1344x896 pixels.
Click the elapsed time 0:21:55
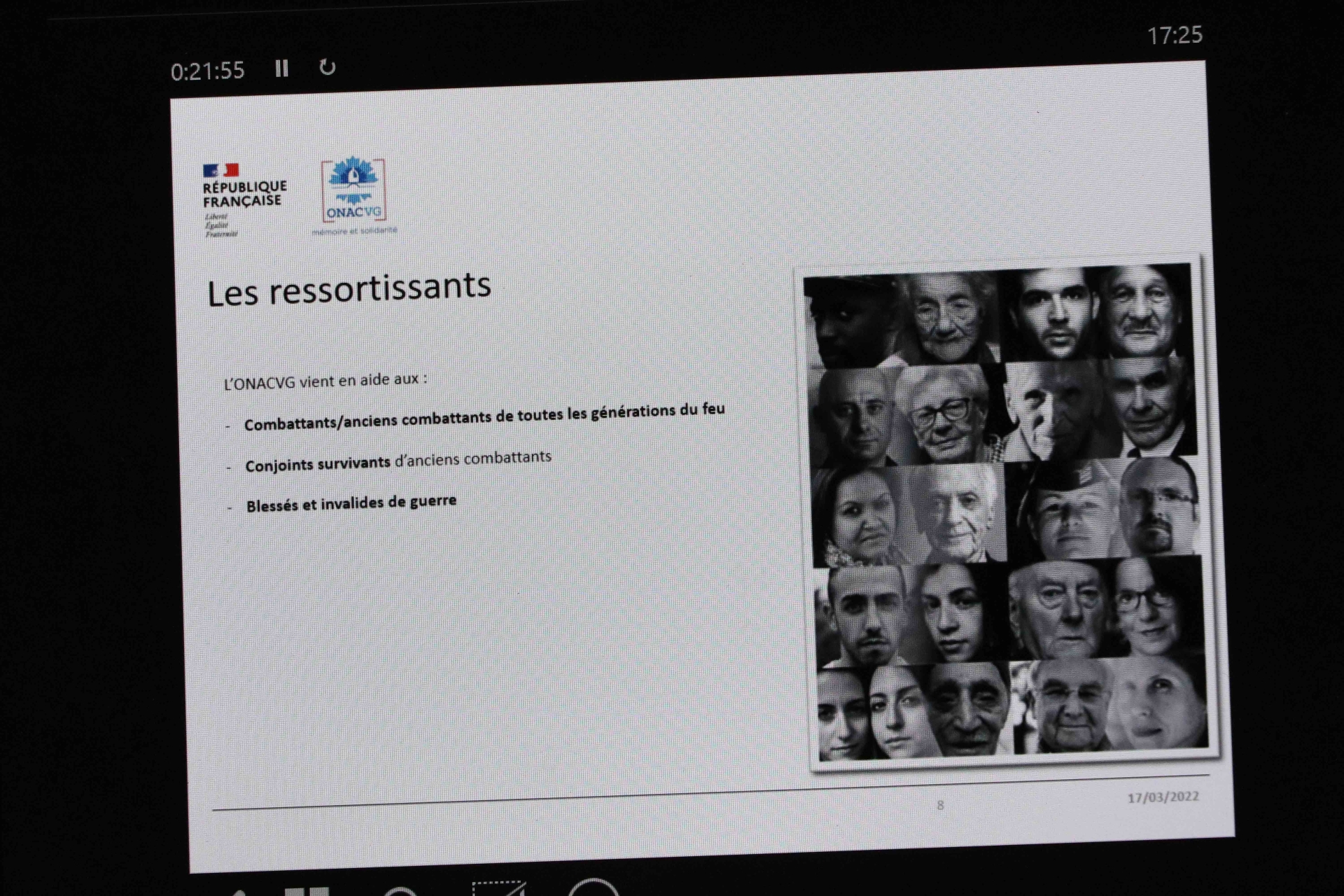click(207, 71)
